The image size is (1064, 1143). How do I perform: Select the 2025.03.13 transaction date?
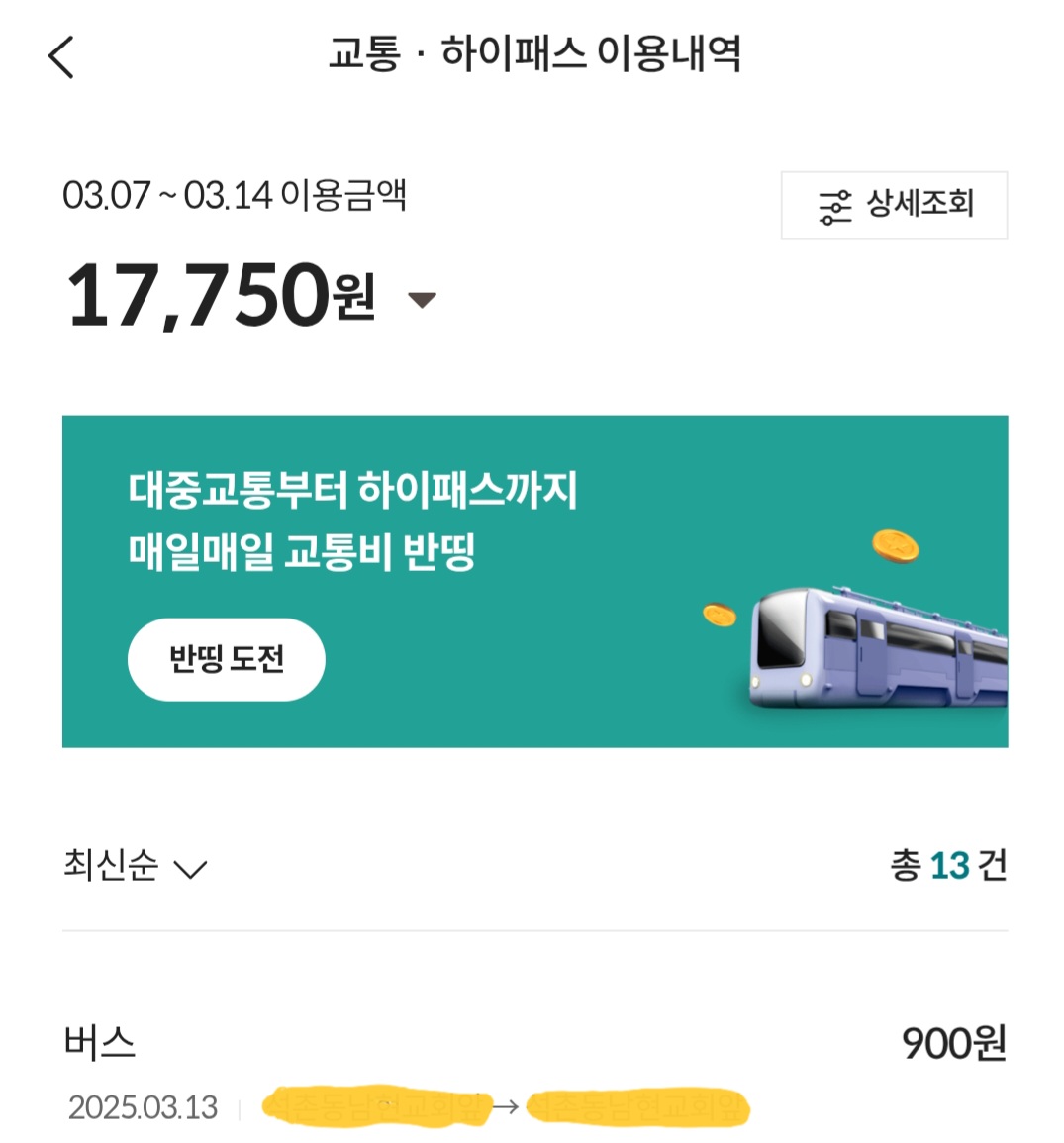point(144,1107)
